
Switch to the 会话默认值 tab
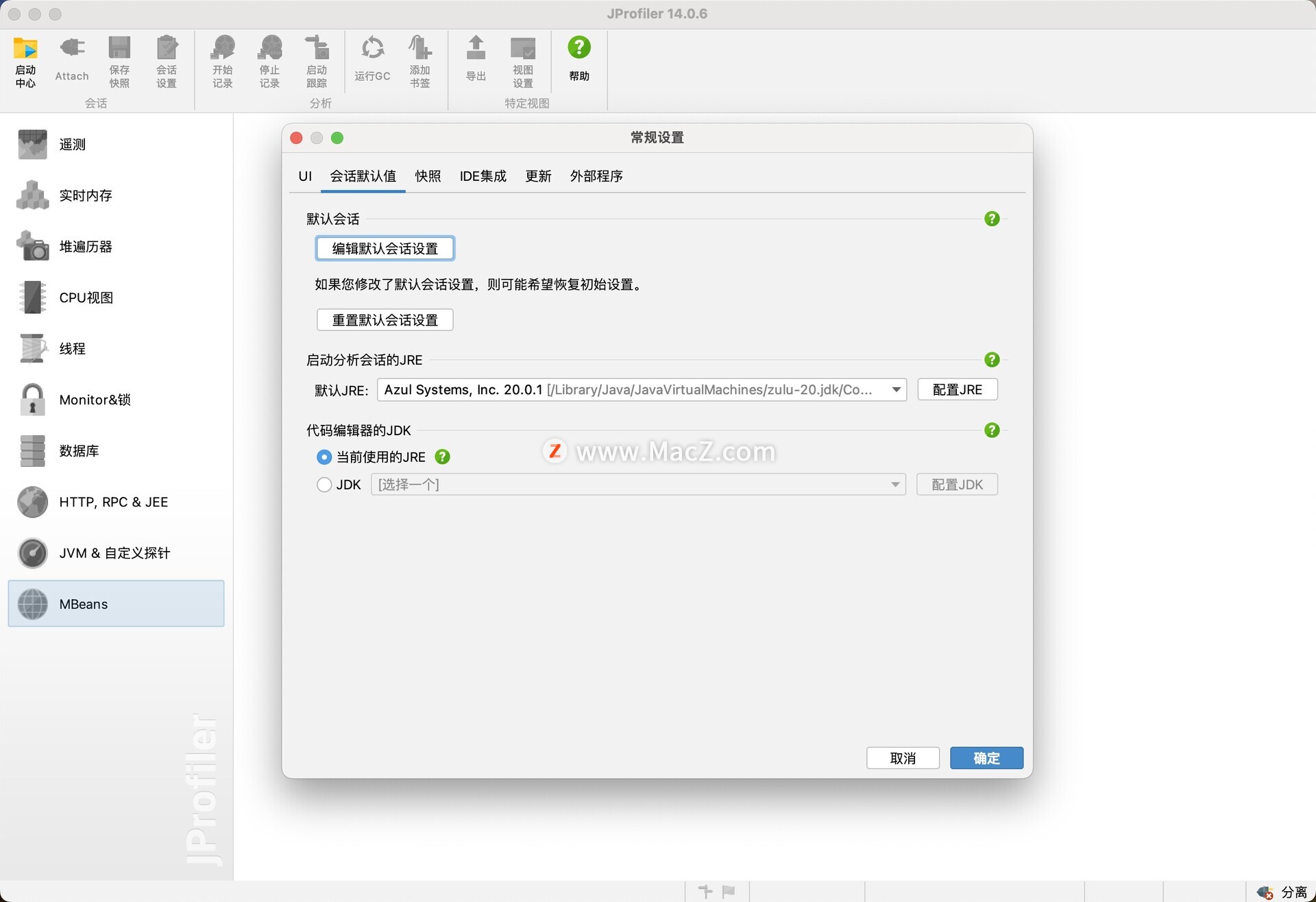tap(363, 176)
